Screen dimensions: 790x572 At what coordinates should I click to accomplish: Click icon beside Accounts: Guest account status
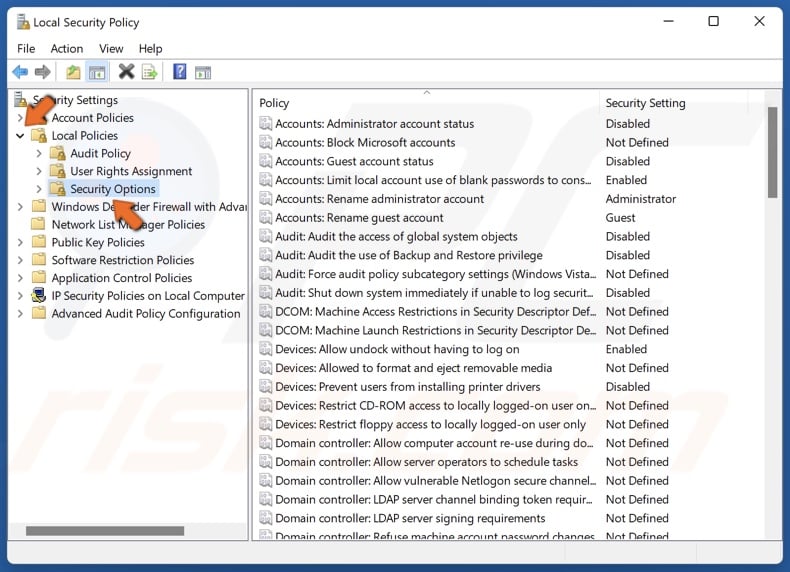pos(266,161)
